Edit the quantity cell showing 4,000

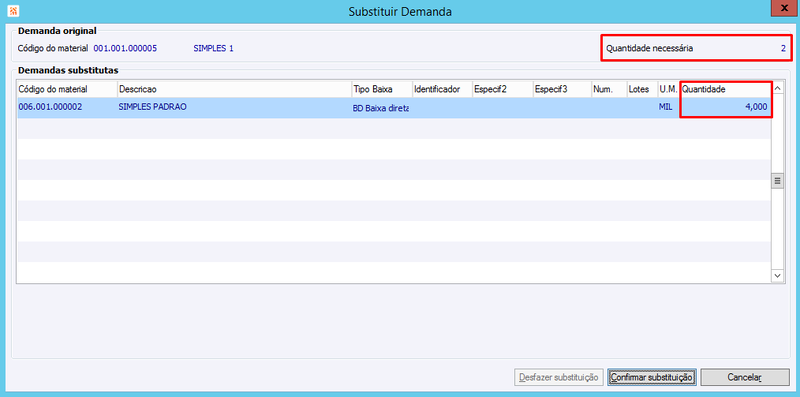(x=726, y=108)
